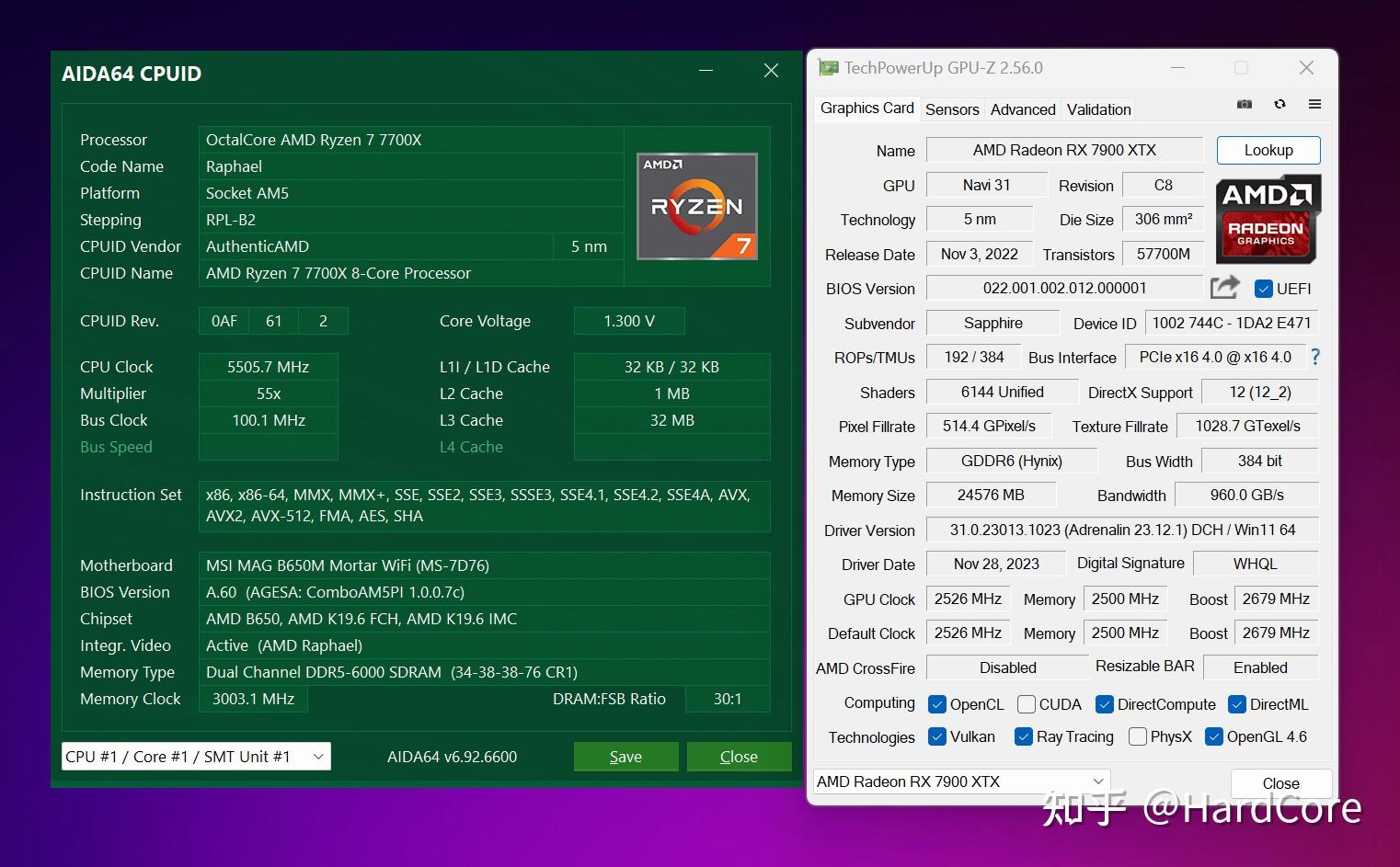
Task: Toggle the Ray Tracing checkbox
Action: pos(1024,736)
